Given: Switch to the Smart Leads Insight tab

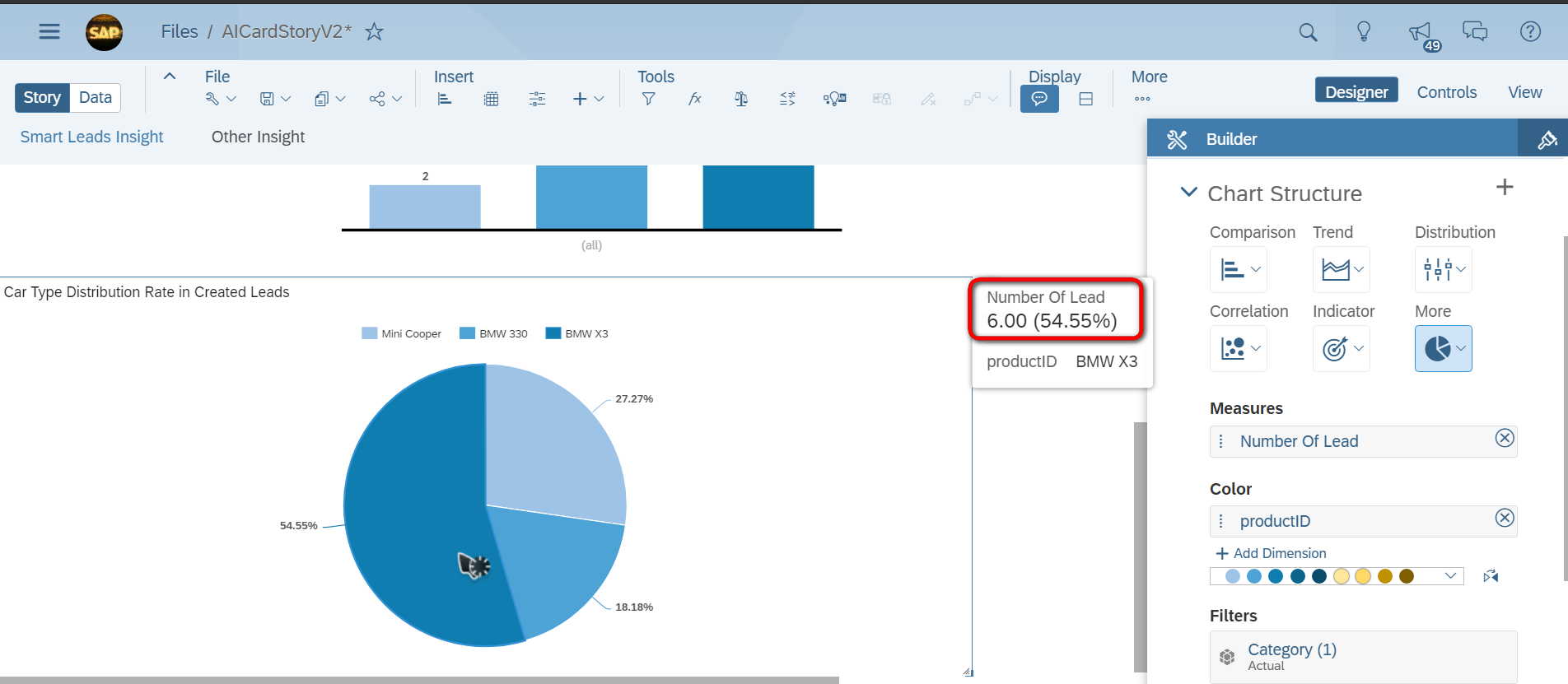Looking at the screenshot, I should pyautogui.click(x=91, y=137).
